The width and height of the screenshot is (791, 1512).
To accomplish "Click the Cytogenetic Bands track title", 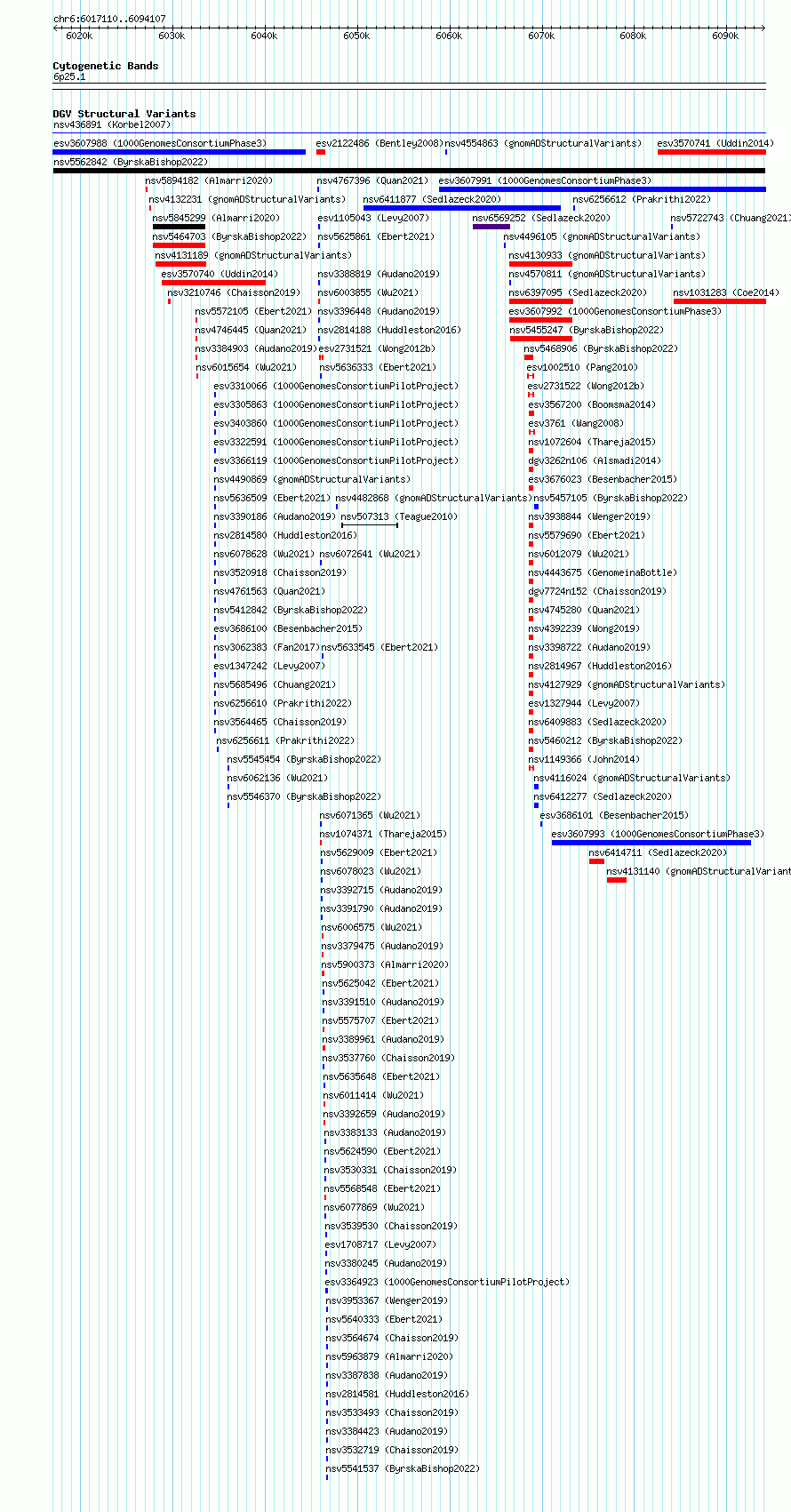I will click(x=106, y=66).
